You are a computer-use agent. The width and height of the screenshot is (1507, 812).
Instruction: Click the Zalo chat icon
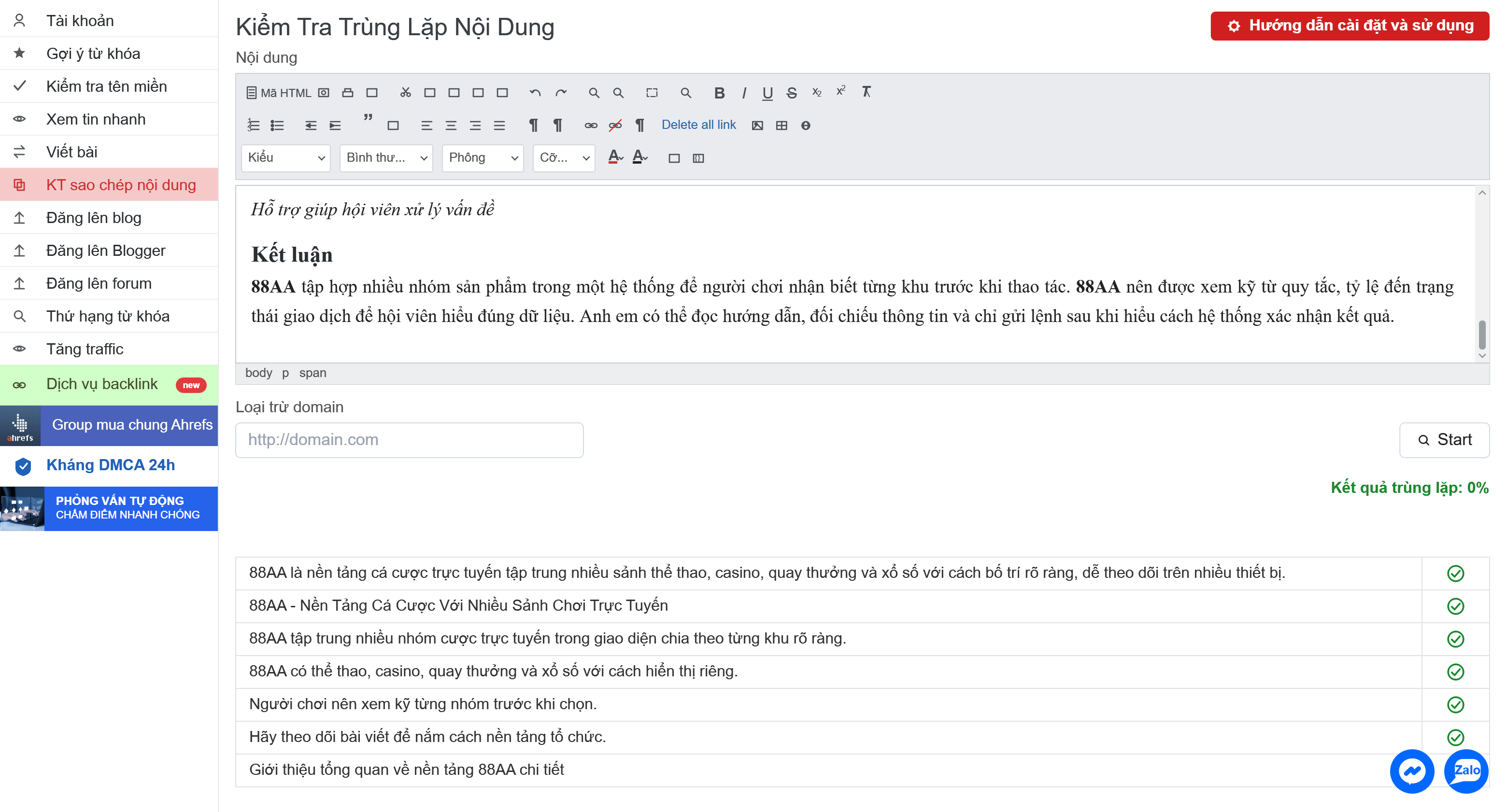(x=1466, y=770)
